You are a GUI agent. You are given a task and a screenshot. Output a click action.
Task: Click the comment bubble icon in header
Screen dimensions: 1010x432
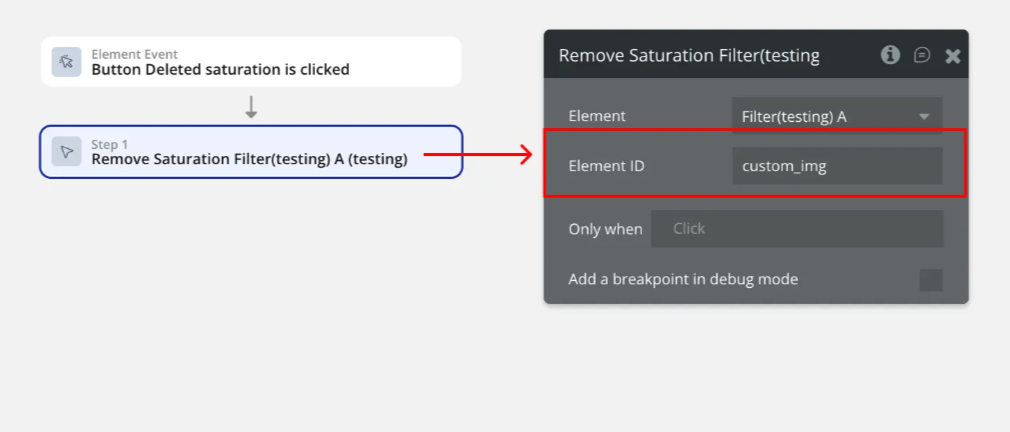922,55
